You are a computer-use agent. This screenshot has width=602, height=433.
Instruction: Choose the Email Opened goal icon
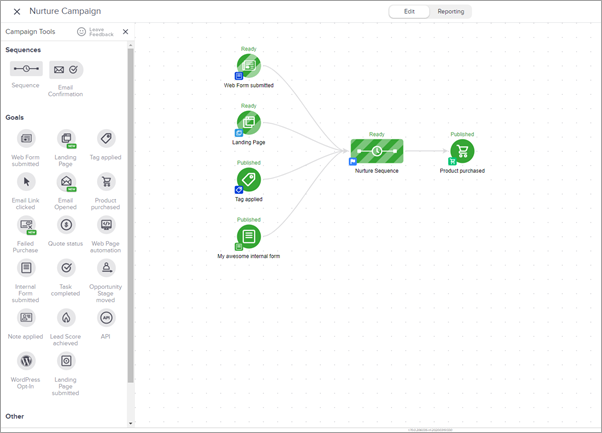point(66,182)
